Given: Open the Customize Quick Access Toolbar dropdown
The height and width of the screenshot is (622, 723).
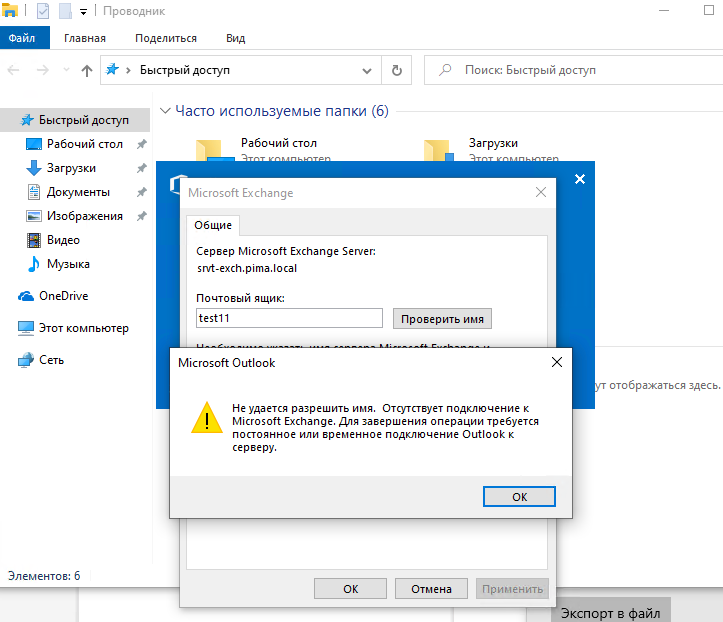Looking at the screenshot, I should [83, 12].
